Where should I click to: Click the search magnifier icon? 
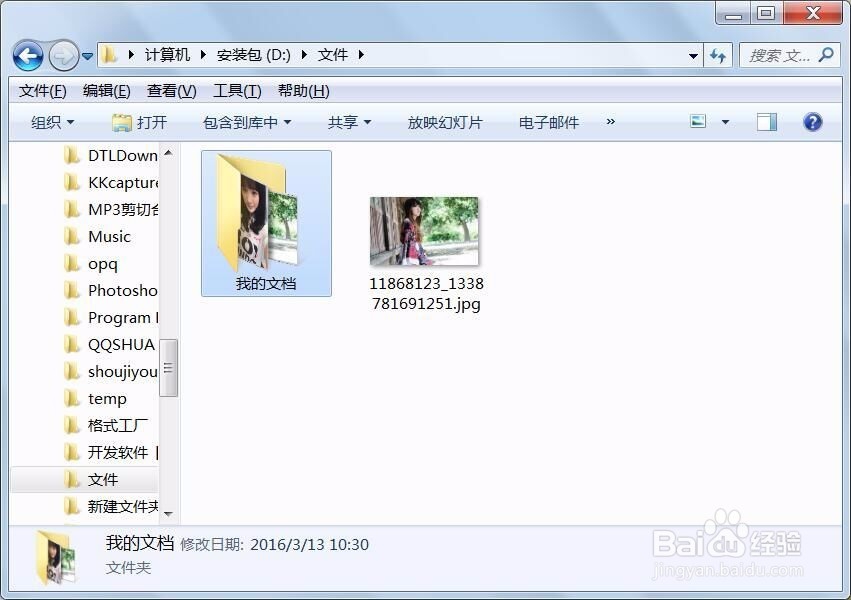pos(829,55)
